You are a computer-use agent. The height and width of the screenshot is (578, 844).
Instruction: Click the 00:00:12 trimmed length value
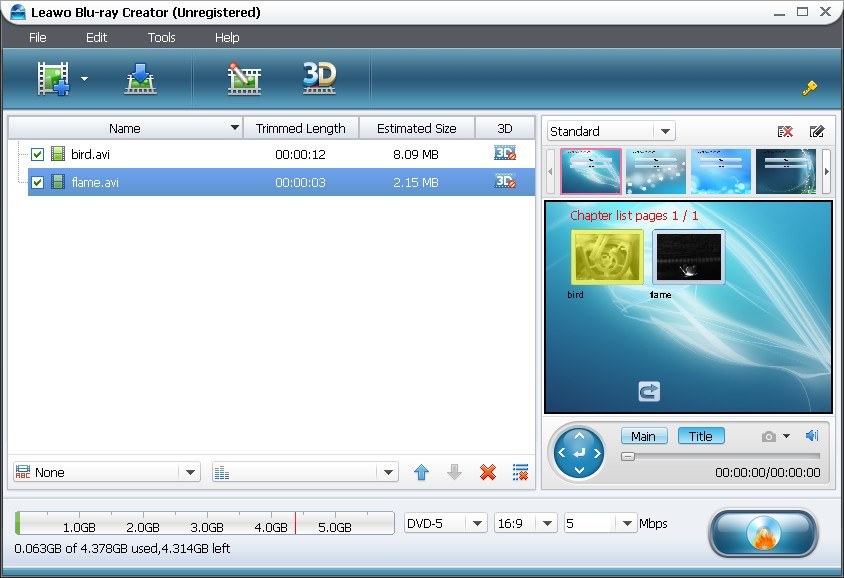pyautogui.click(x=300, y=154)
